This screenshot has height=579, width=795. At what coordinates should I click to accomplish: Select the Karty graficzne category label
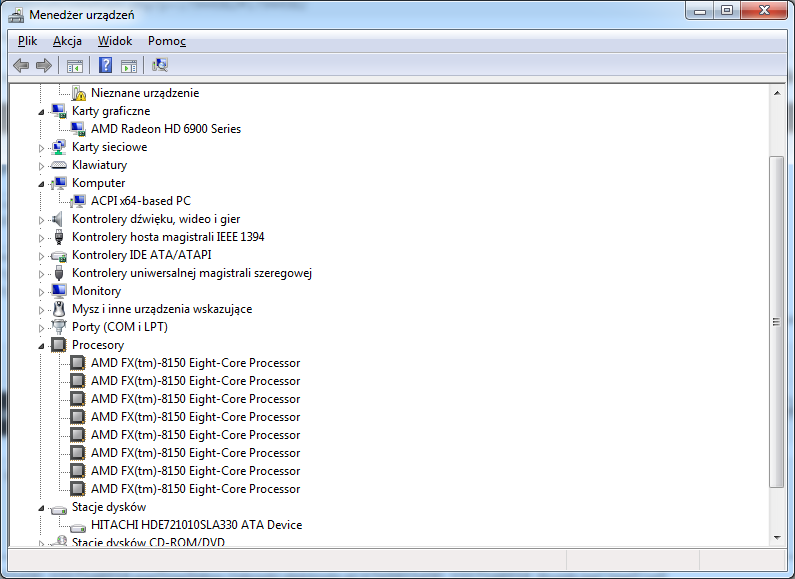tap(111, 111)
